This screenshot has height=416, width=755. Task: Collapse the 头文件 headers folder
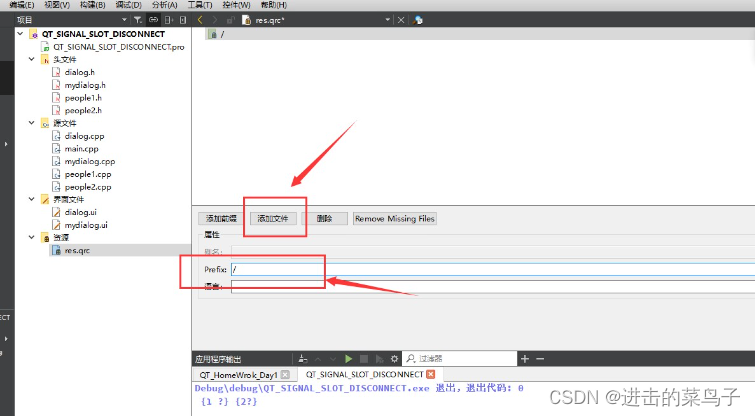[x=32, y=59]
